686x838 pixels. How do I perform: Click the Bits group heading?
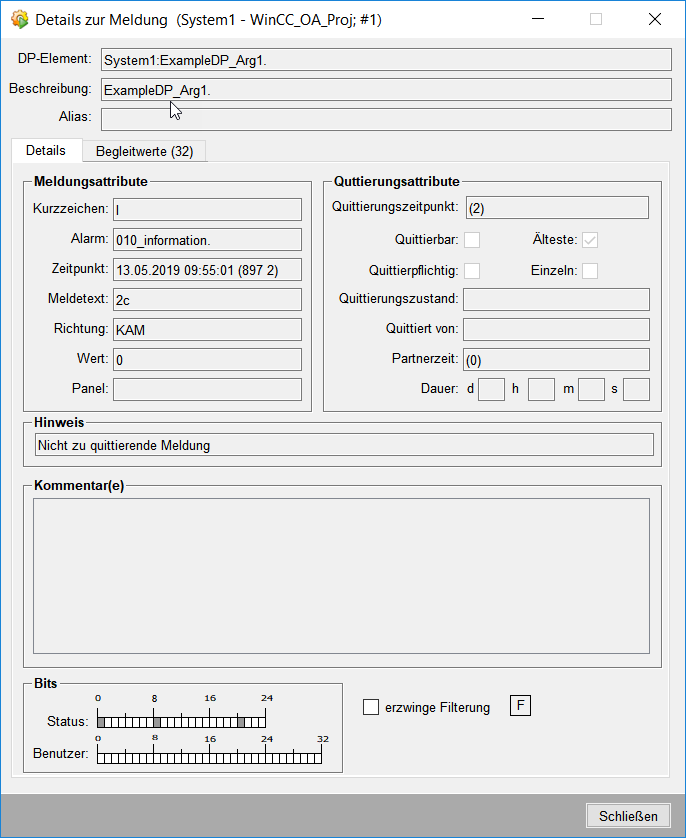tap(45, 683)
